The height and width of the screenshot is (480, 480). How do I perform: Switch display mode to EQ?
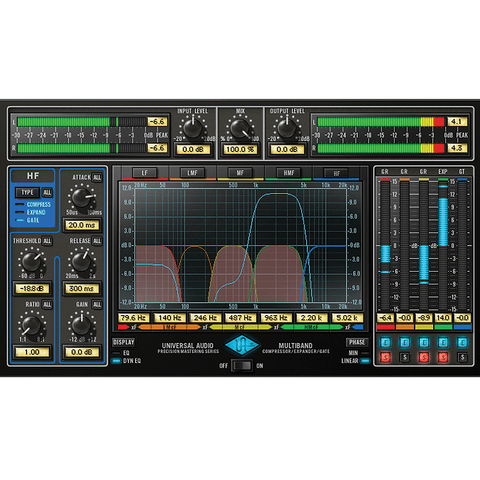121,353
